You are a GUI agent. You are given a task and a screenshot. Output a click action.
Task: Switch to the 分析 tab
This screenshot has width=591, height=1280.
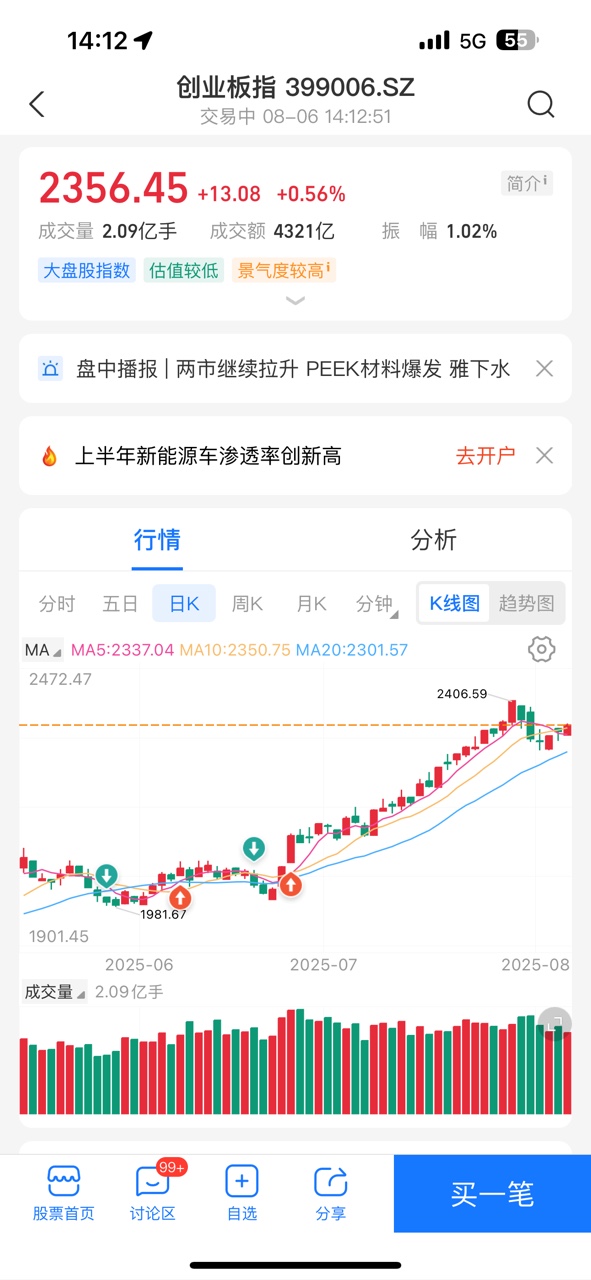tap(434, 540)
